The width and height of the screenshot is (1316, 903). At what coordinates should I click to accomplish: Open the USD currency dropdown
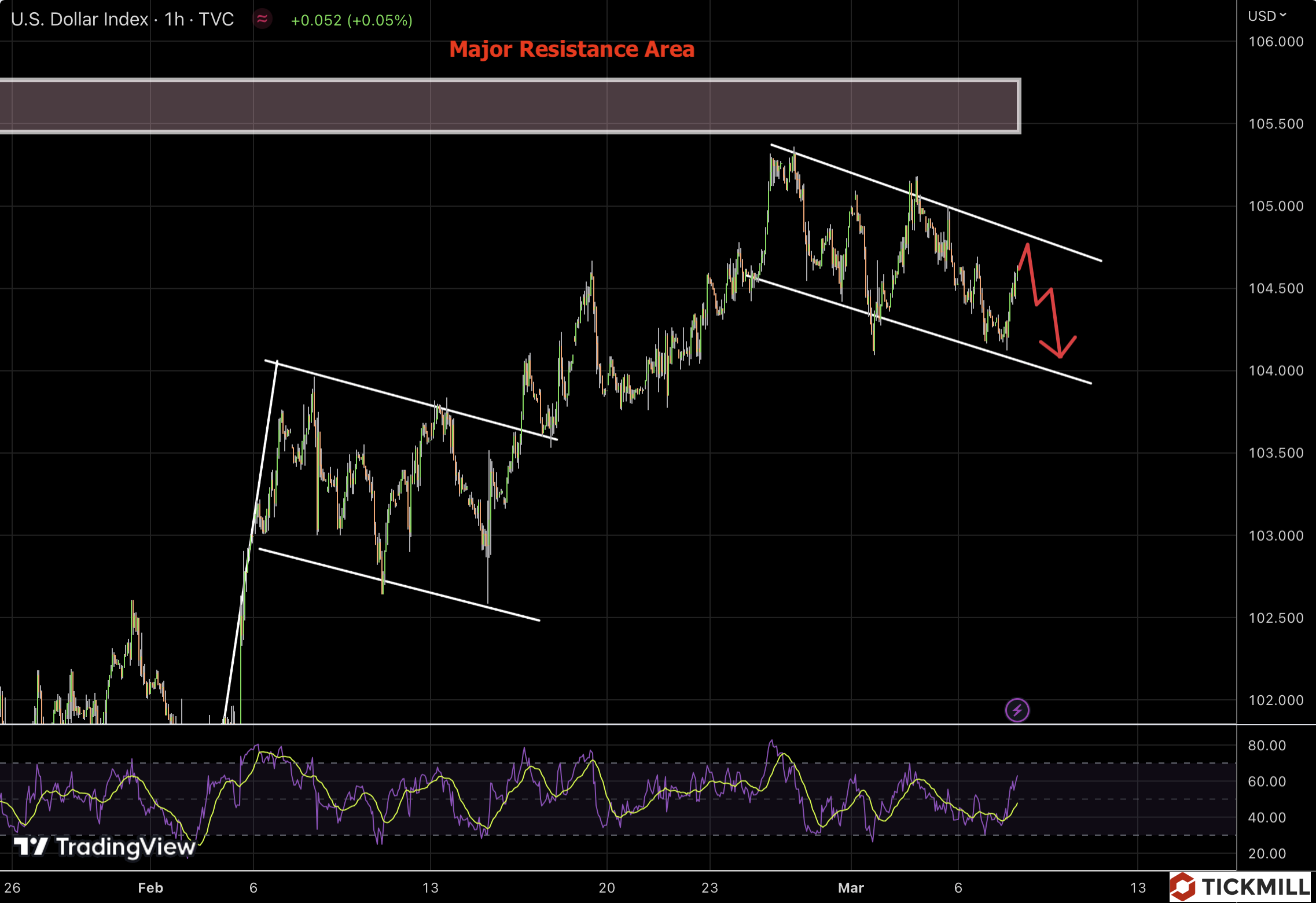click(x=1266, y=16)
